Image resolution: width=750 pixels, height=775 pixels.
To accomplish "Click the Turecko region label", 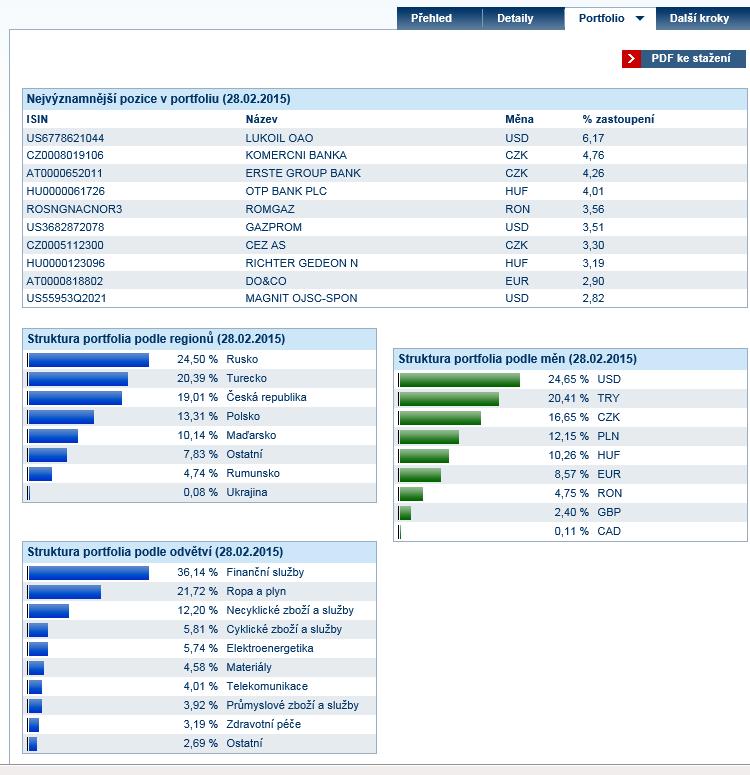I will point(246,378).
